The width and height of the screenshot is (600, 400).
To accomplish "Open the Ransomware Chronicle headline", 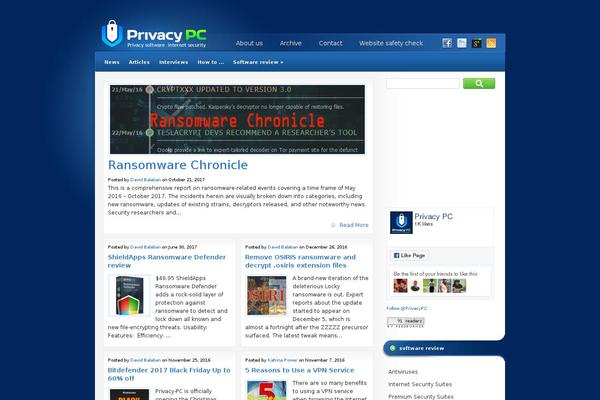I will (178, 165).
